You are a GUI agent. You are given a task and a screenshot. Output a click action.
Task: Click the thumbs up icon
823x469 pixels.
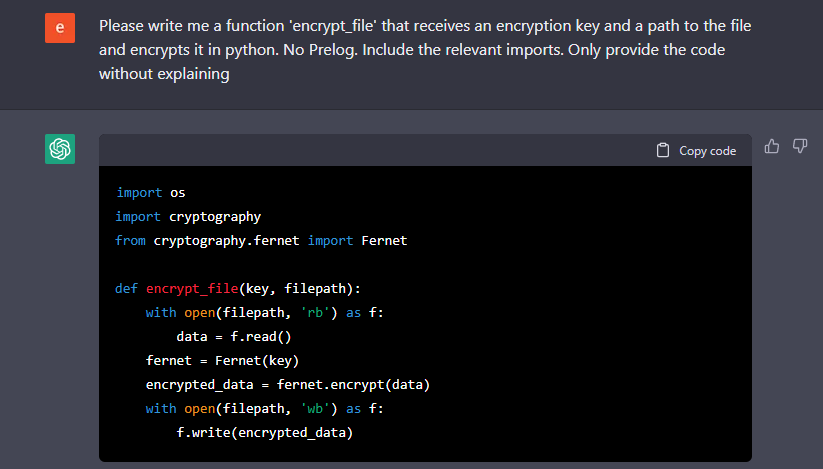pyautogui.click(x=772, y=147)
